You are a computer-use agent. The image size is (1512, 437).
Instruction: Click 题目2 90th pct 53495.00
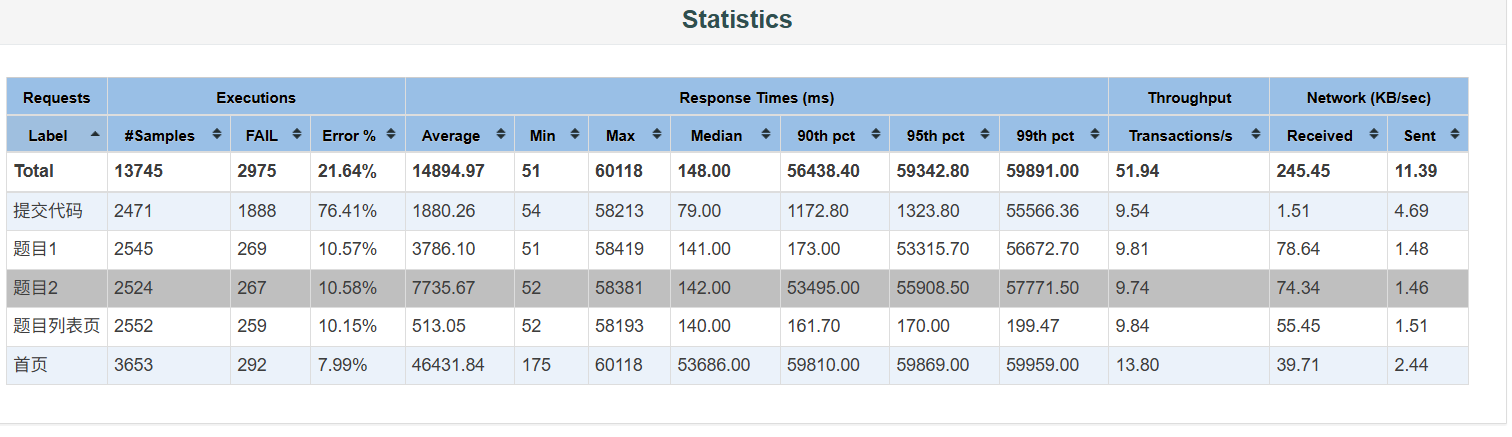point(823,288)
